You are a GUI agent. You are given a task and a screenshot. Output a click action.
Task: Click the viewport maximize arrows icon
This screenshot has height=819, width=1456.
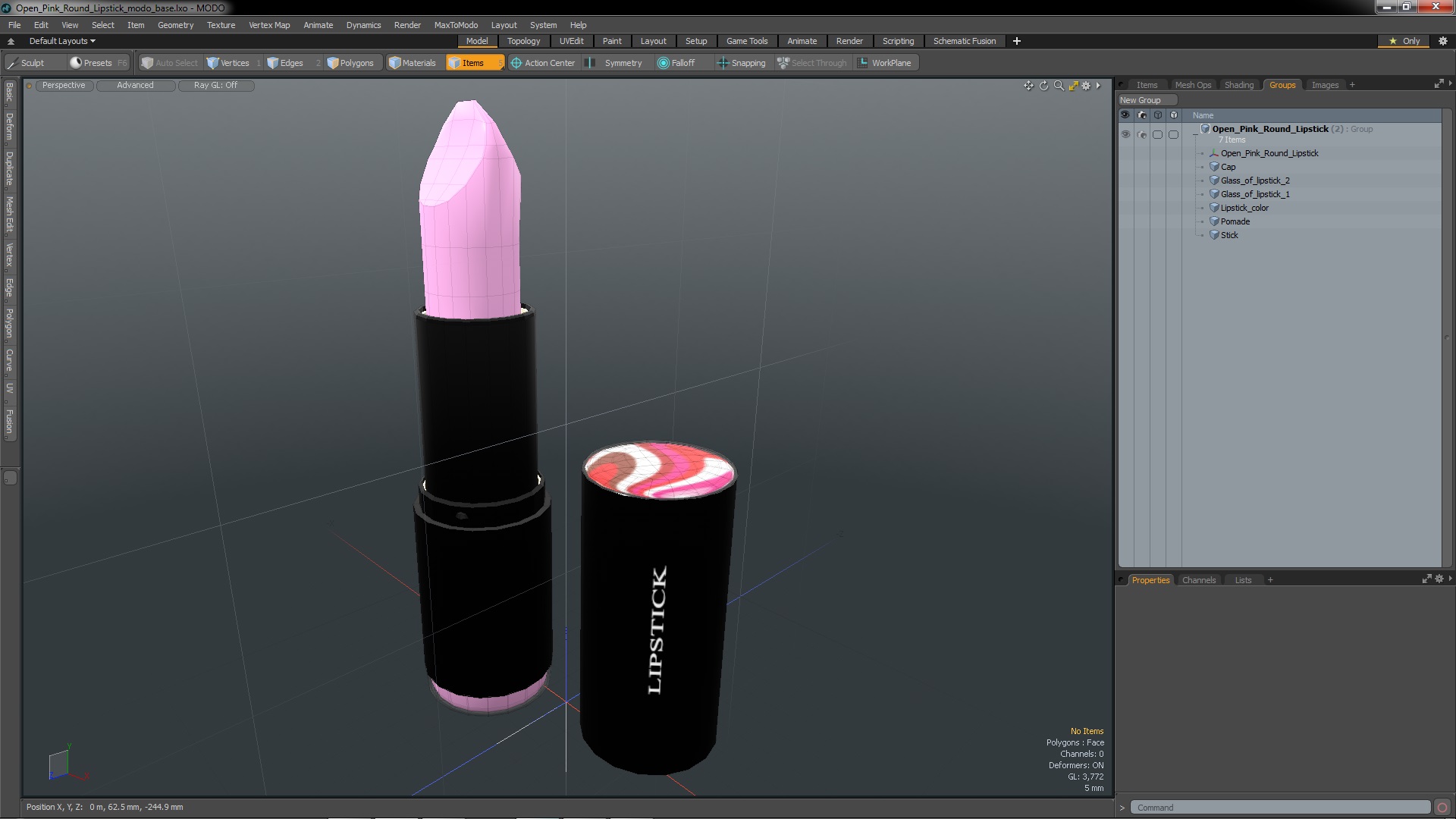1073,86
